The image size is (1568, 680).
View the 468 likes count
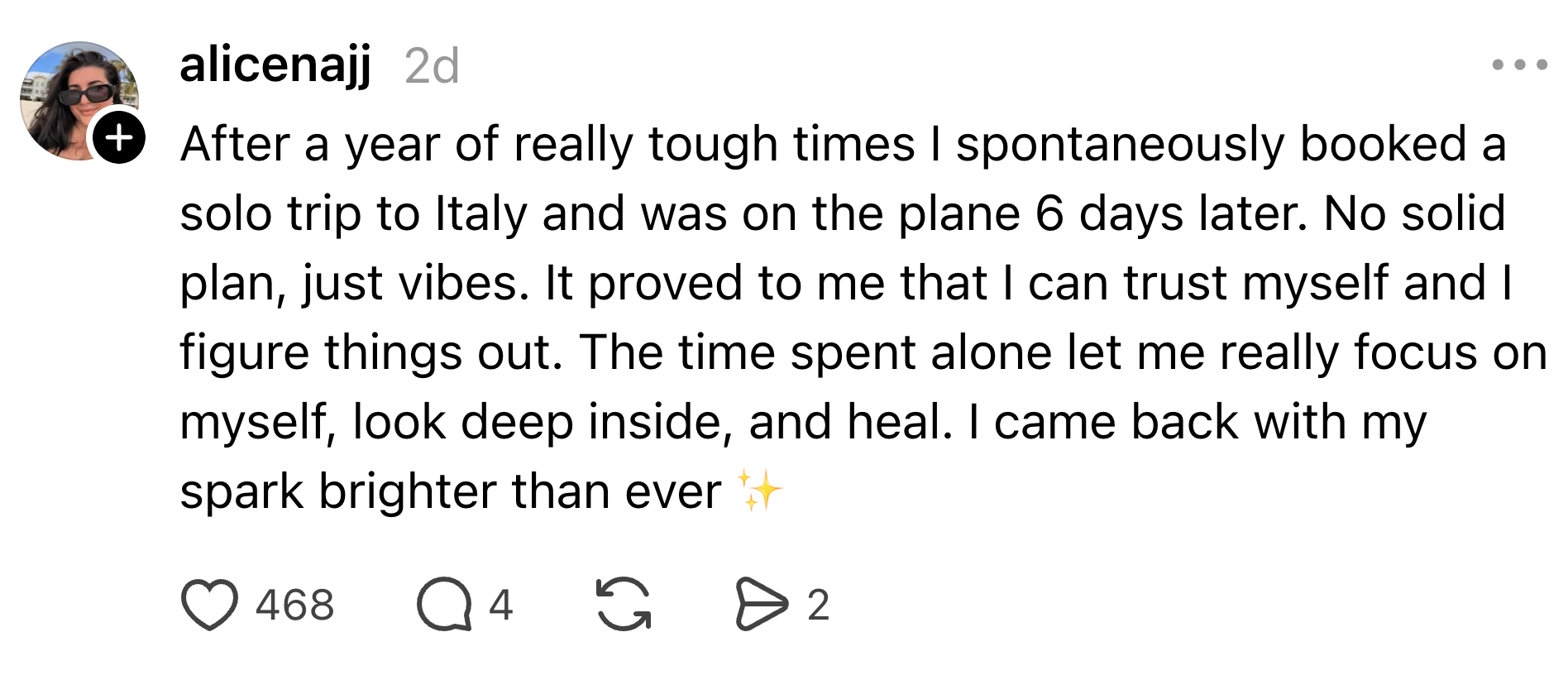294,605
